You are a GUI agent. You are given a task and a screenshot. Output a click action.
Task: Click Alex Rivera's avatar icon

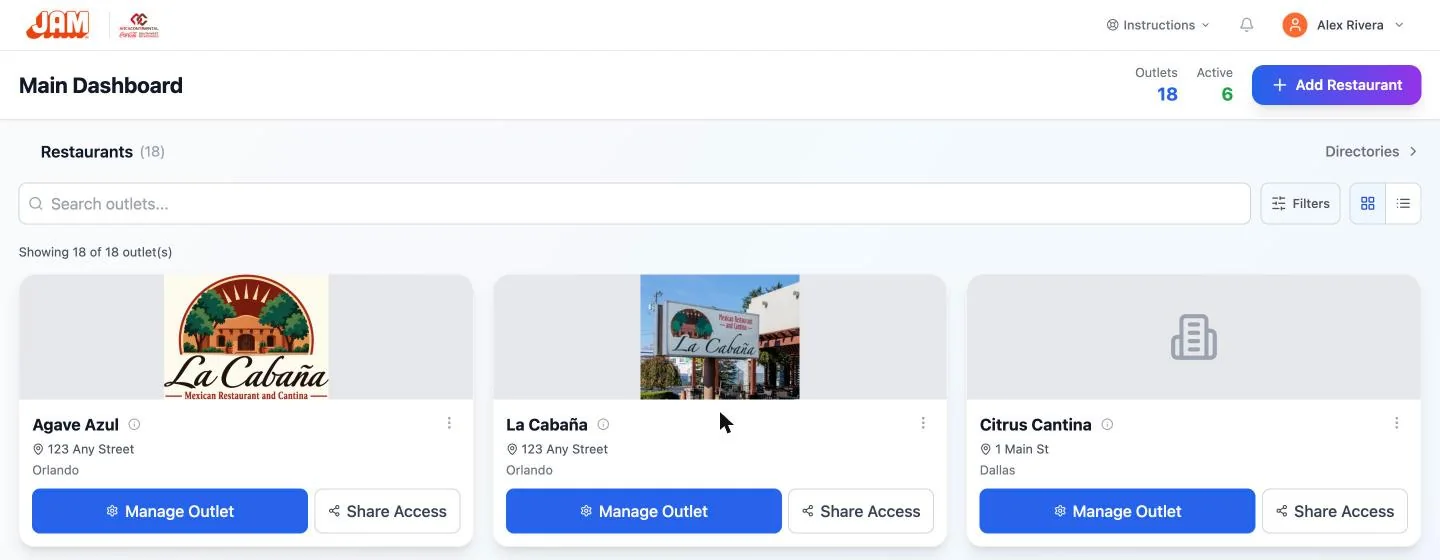1295,25
